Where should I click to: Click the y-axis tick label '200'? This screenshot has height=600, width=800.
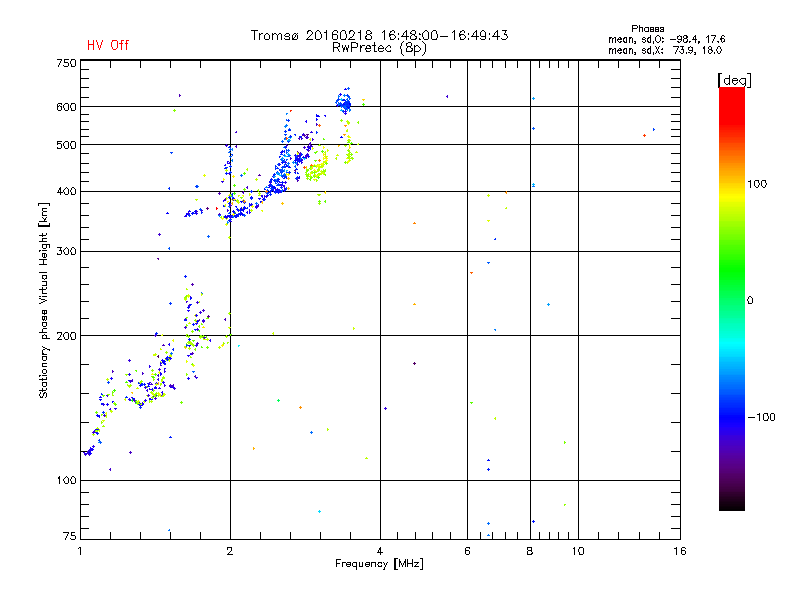tap(66, 336)
